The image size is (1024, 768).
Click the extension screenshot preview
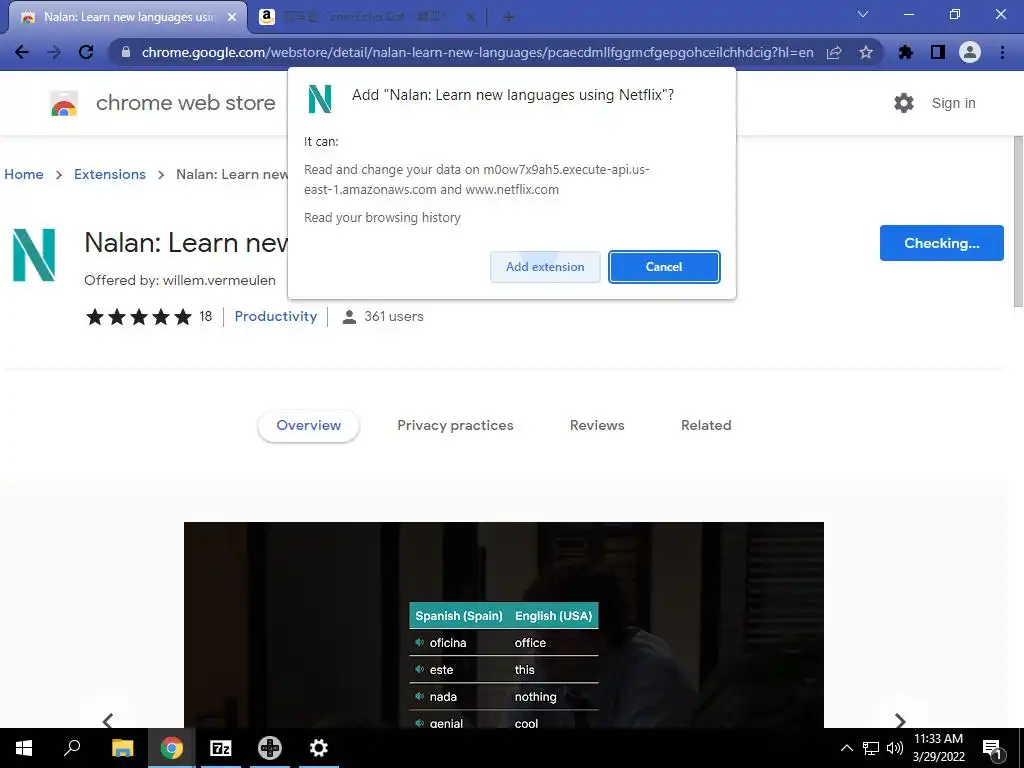click(x=504, y=625)
